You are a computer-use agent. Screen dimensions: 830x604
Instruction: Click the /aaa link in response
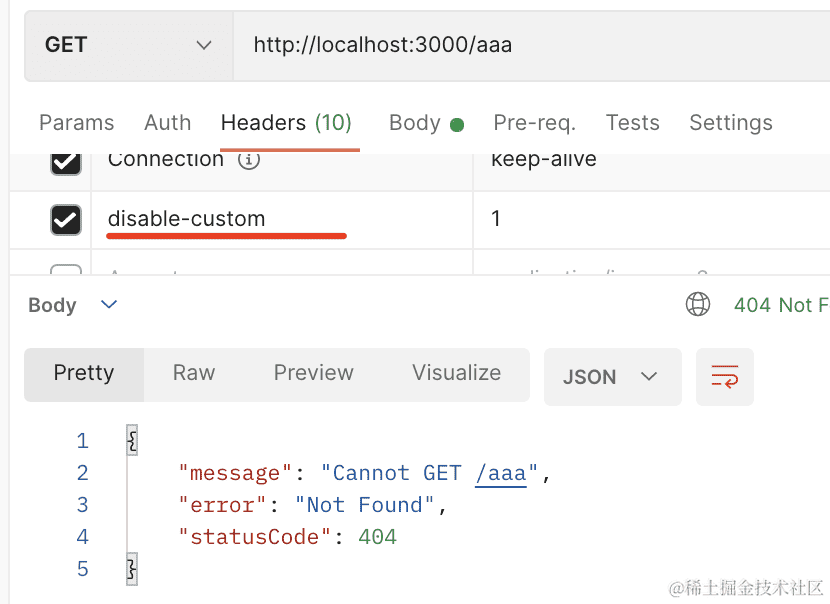501,473
